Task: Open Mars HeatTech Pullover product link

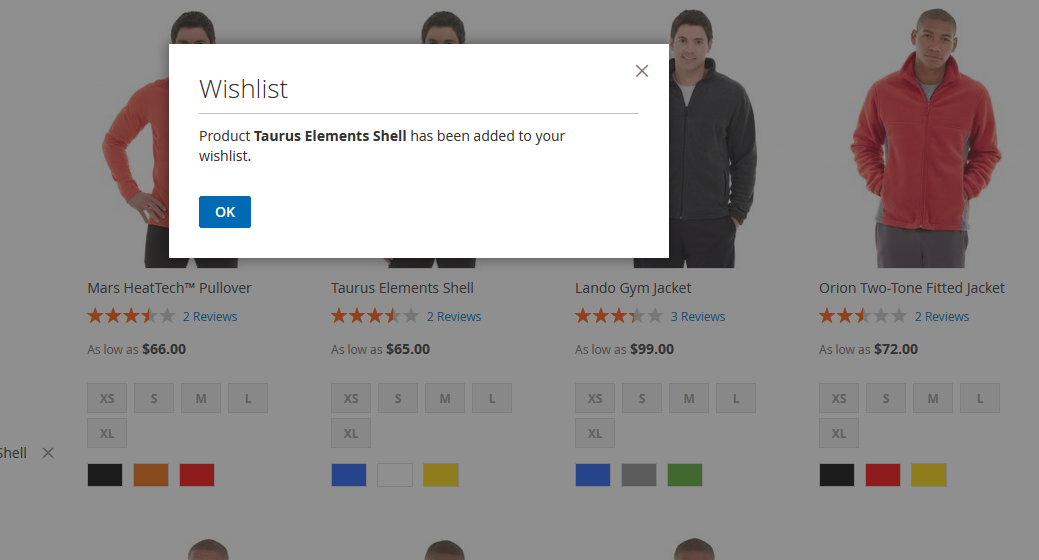Action: (x=169, y=288)
